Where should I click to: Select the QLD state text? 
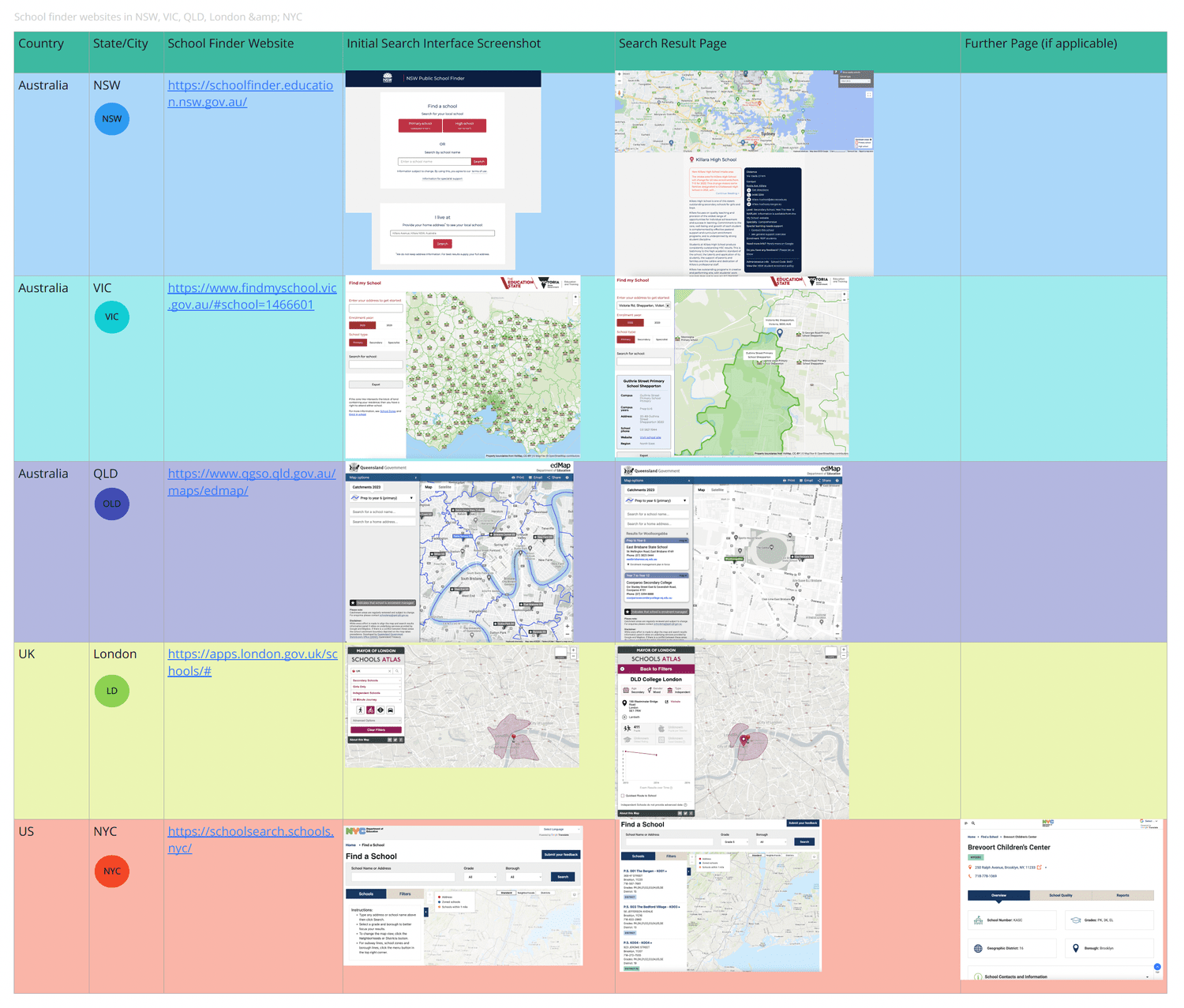pyautogui.click(x=106, y=474)
